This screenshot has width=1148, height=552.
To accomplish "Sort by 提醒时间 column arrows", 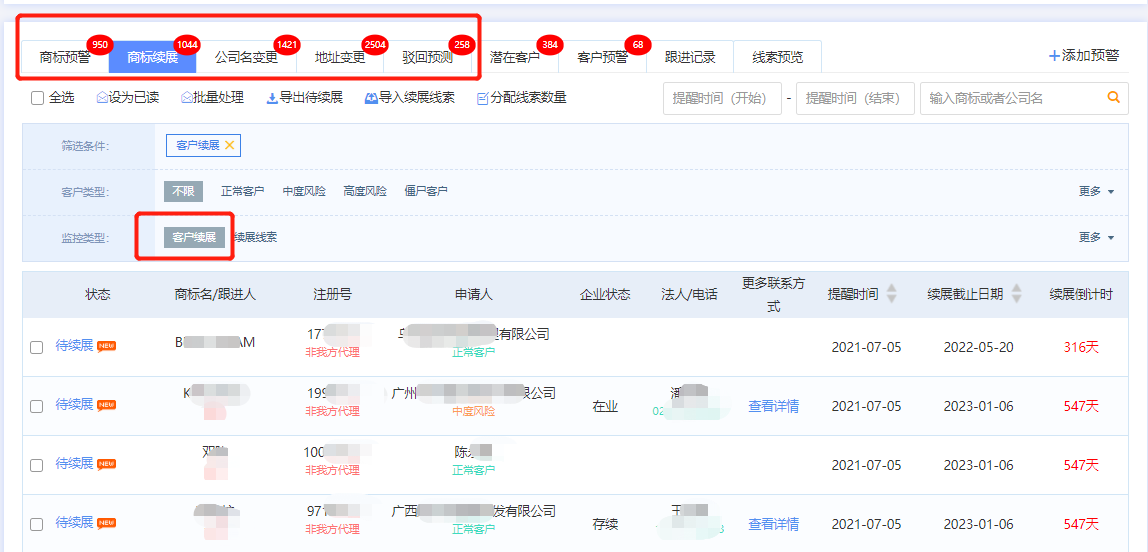I will pyautogui.click(x=891, y=294).
